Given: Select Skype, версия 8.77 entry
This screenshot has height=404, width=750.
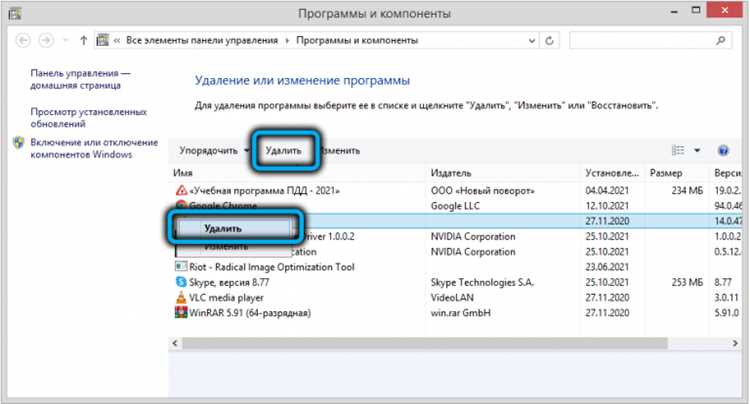Looking at the screenshot, I should [229, 282].
